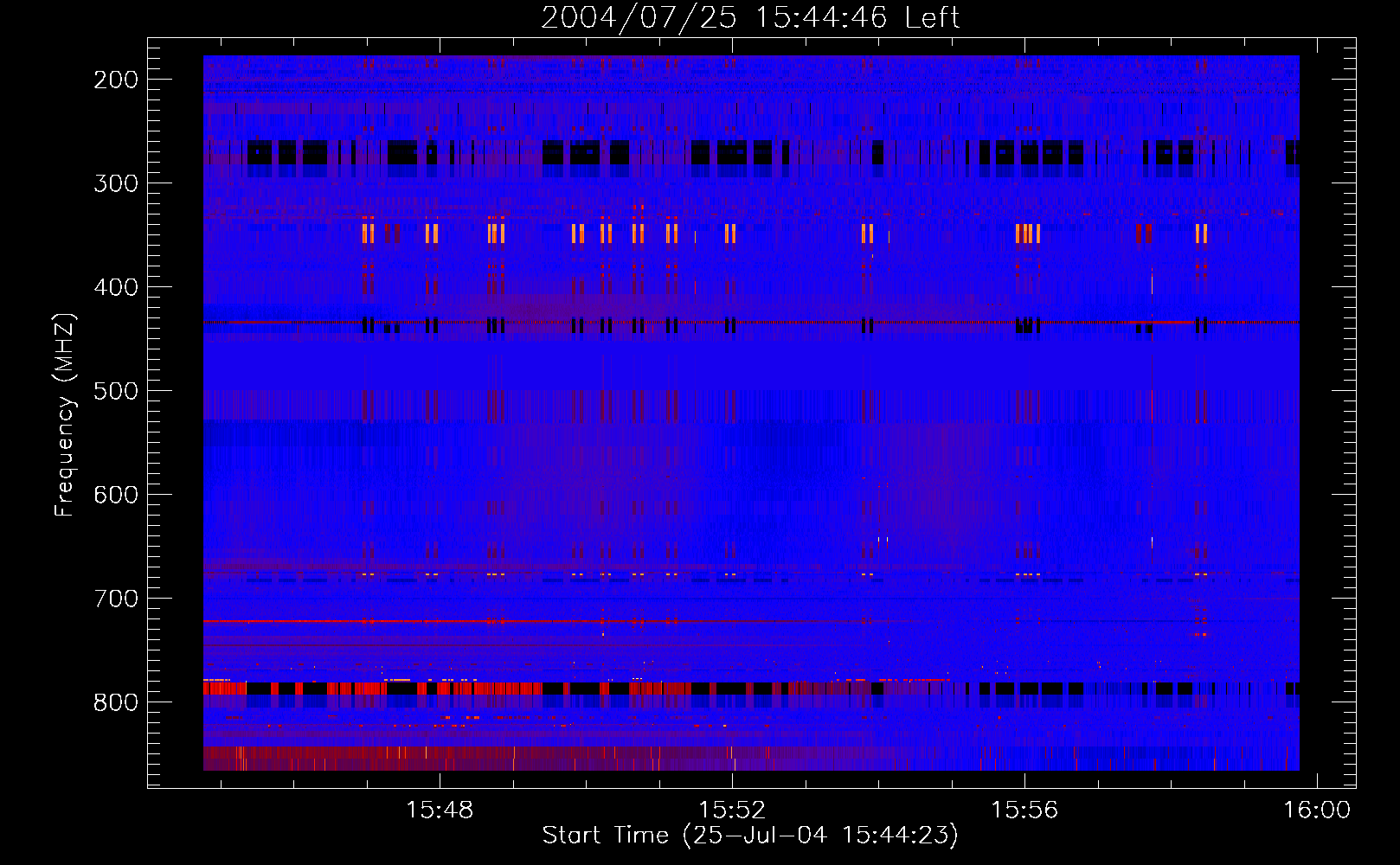This screenshot has height=865, width=1400.
Task: Click the 16:00 time tick label
Action: [1317, 811]
